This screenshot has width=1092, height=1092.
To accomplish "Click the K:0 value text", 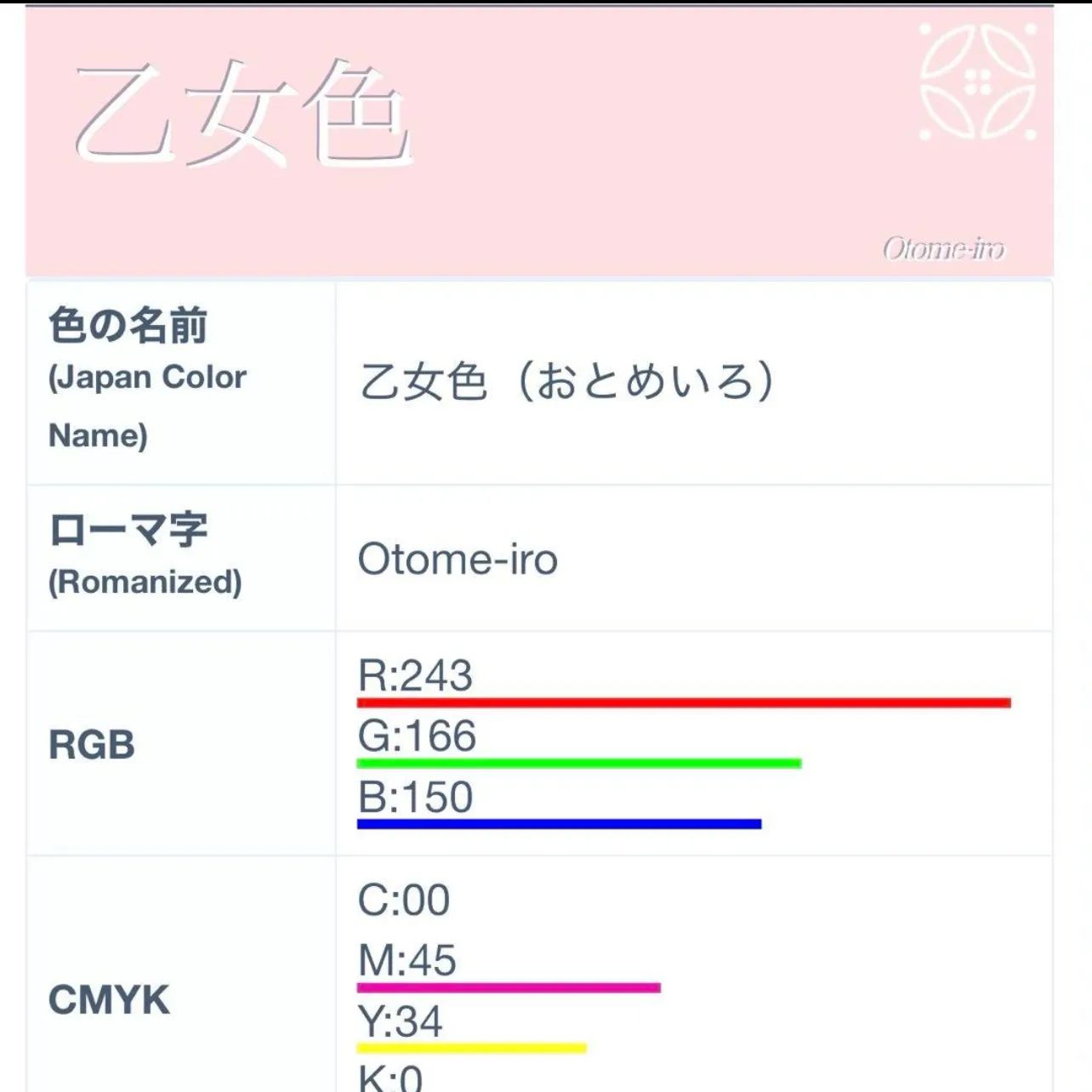I will [x=390, y=1078].
